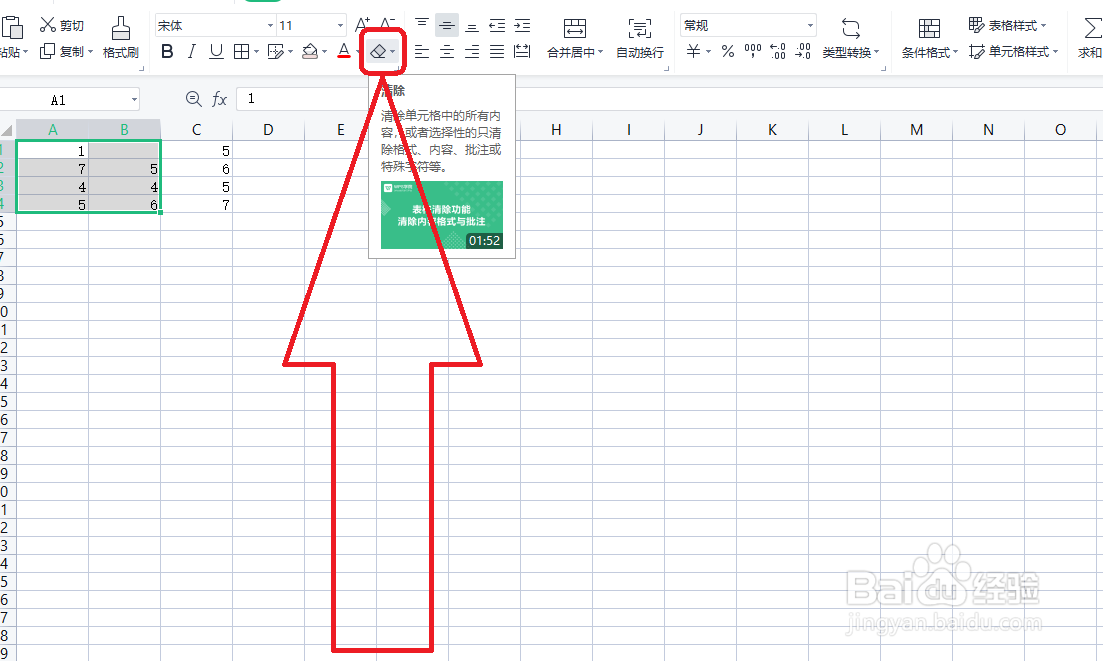Apply red font color
Screen dimensions: 1103x661
point(344,51)
